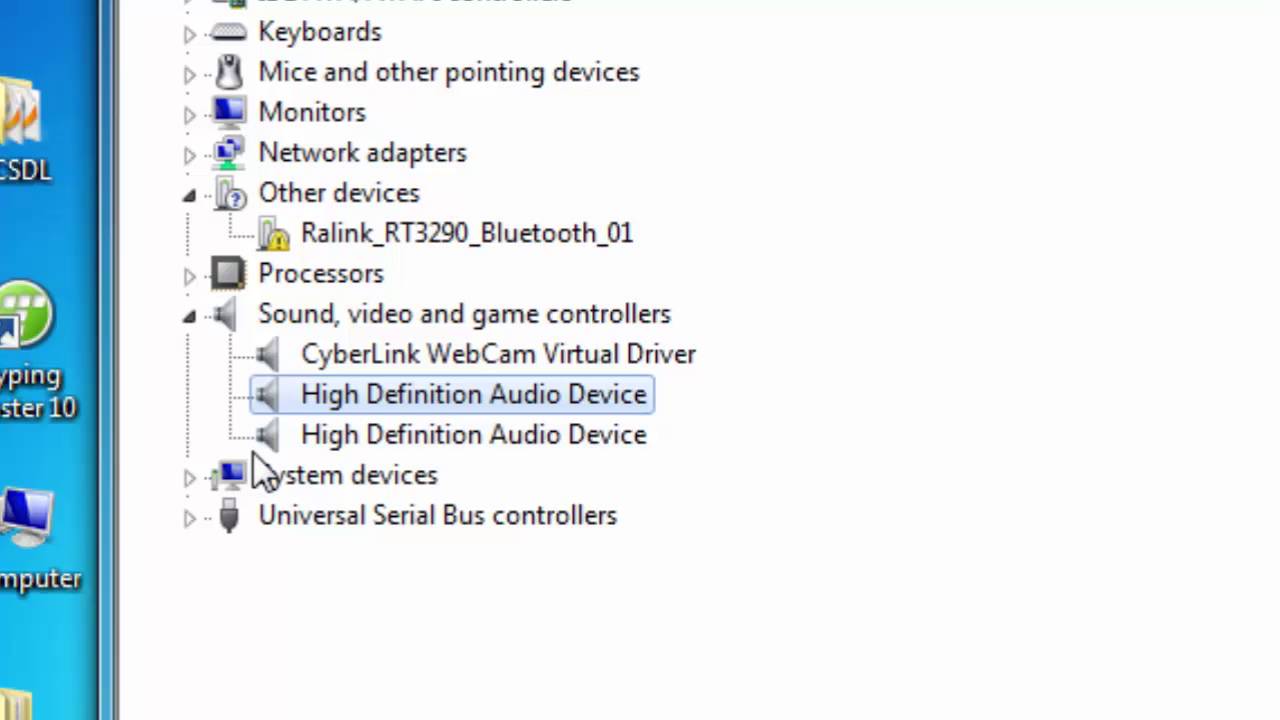Image resolution: width=1280 pixels, height=720 pixels.
Task: Select CyberLink WebCam Virtual Driver entry
Action: (498, 354)
